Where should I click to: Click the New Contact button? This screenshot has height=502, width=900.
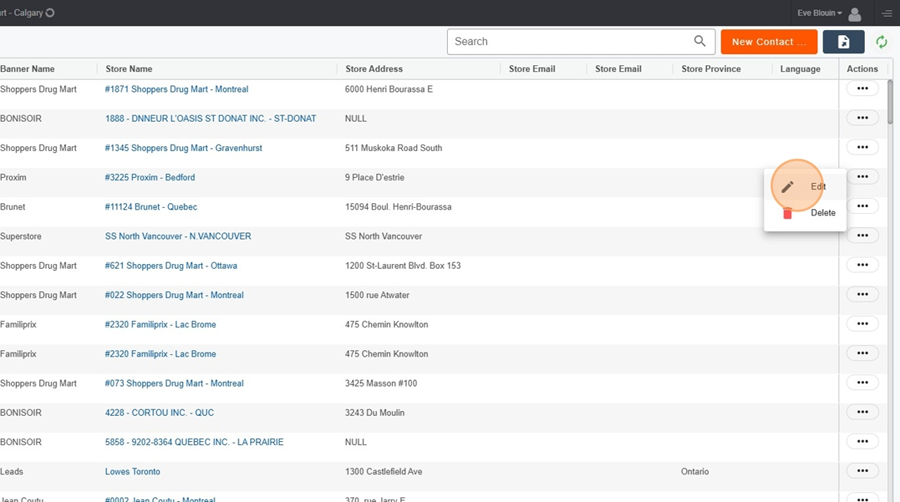click(769, 42)
